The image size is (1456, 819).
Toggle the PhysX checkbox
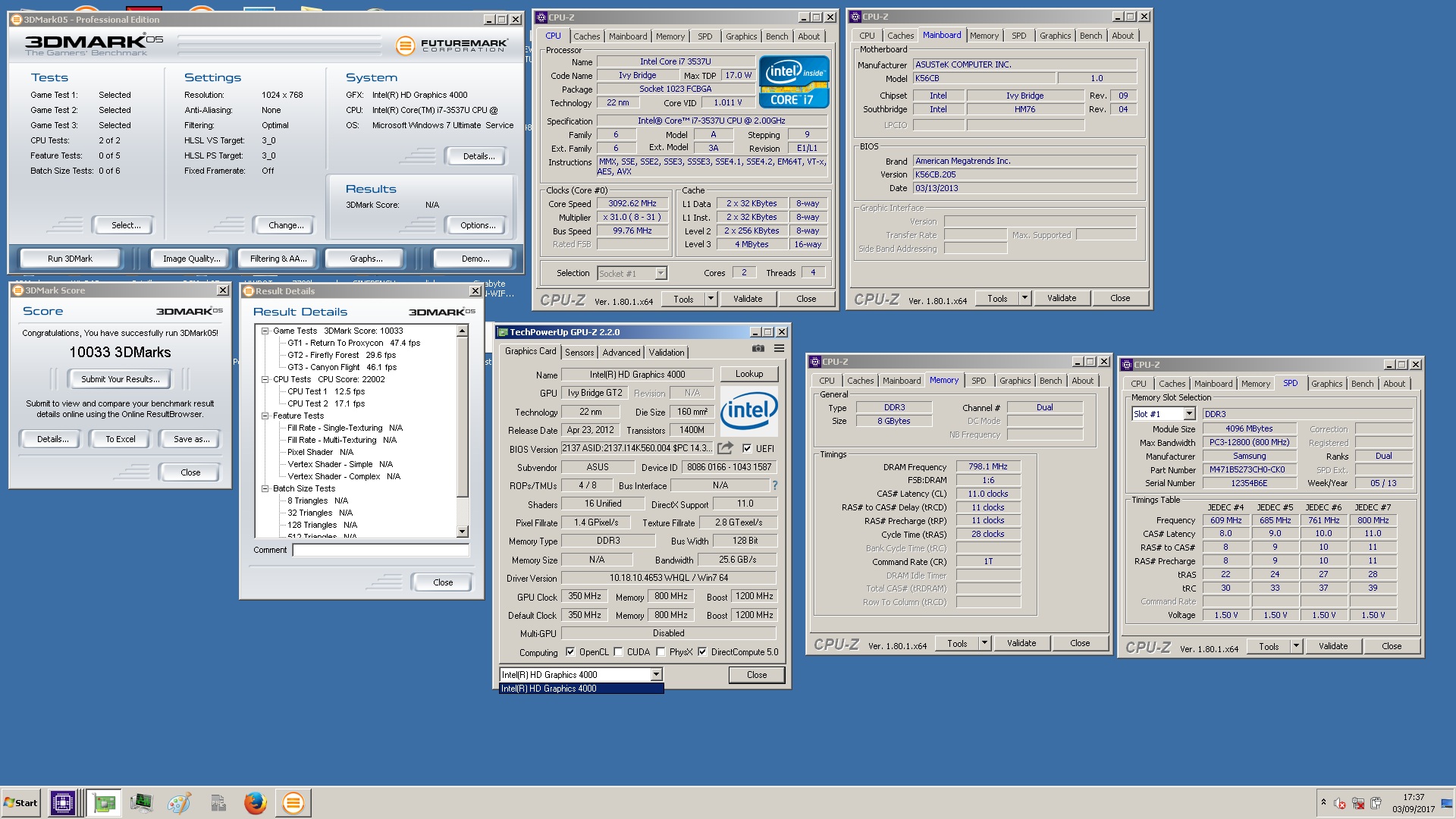[x=661, y=651]
